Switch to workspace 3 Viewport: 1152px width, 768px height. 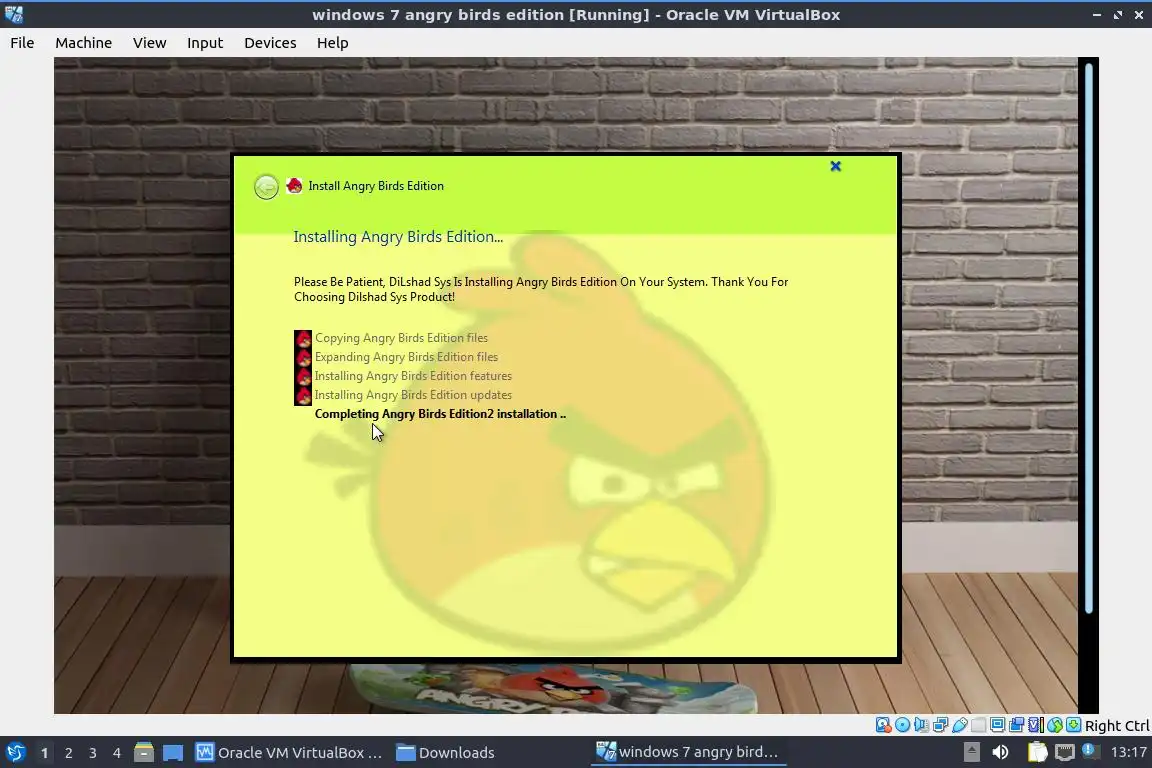pos(93,753)
